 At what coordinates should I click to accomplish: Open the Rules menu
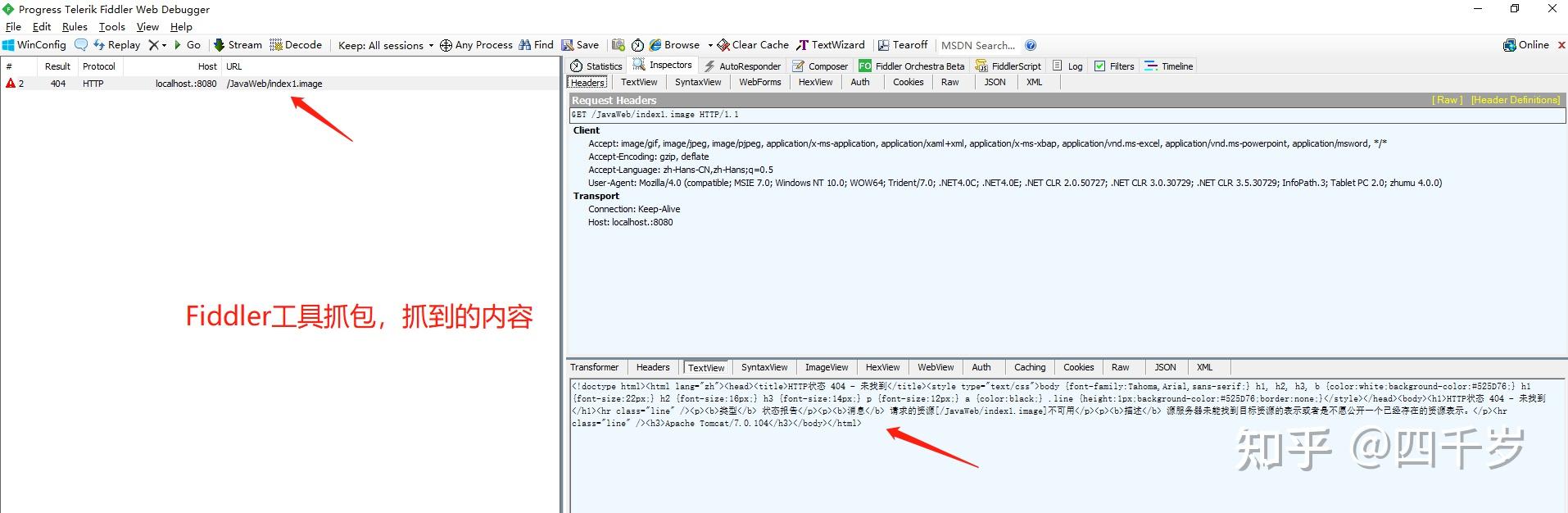pyautogui.click(x=75, y=27)
